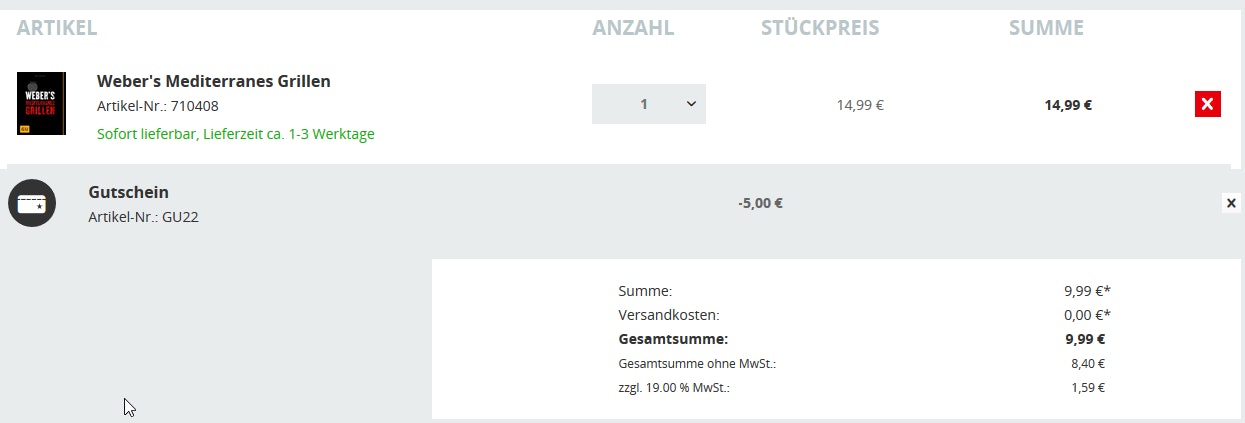Remove Weber's Mediterranes Grillen with red X
The height and width of the screenshot is (423, 1245).
pyautogui.click(x=1207, y=104)
